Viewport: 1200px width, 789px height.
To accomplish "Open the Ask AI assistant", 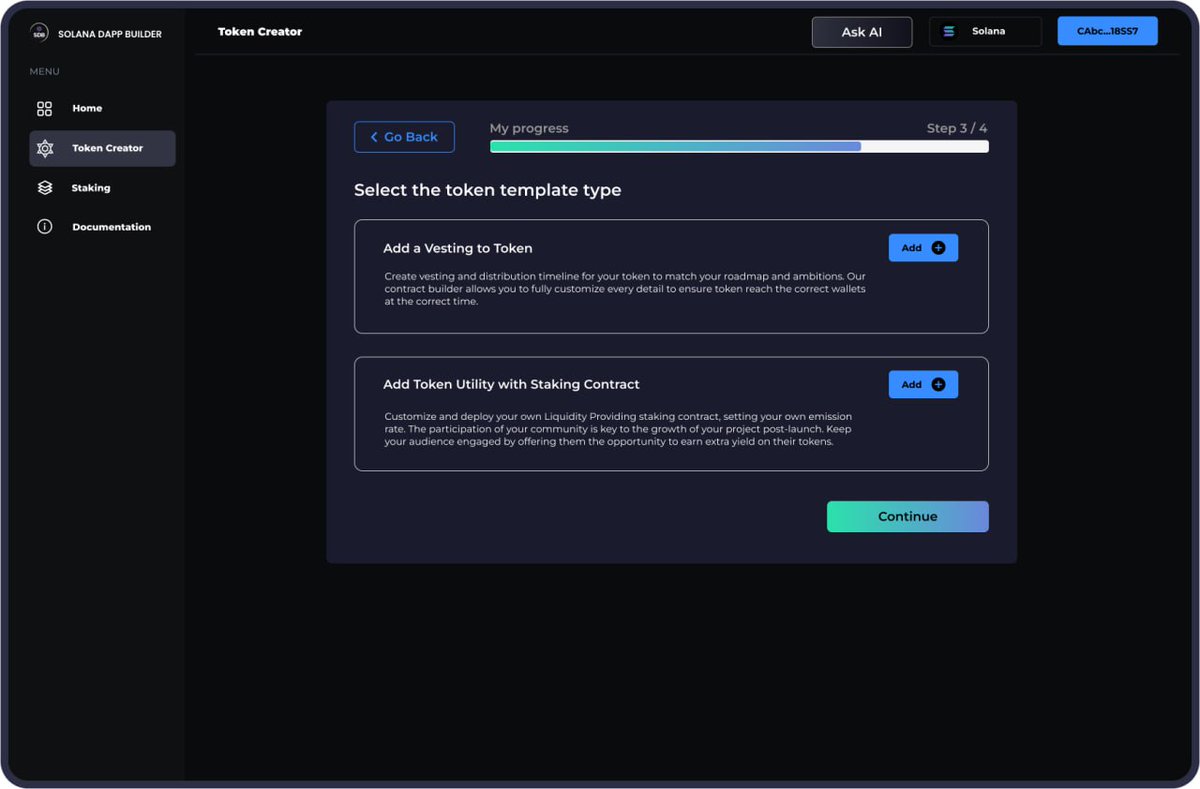I will point(861,31).
